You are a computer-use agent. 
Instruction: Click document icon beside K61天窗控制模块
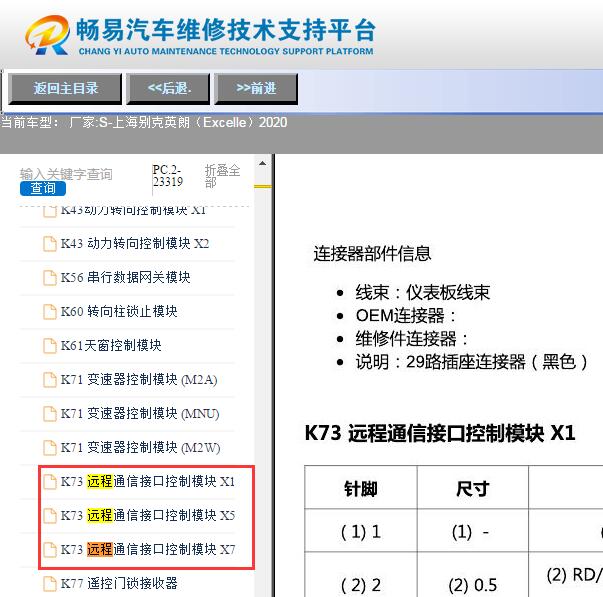50,346
